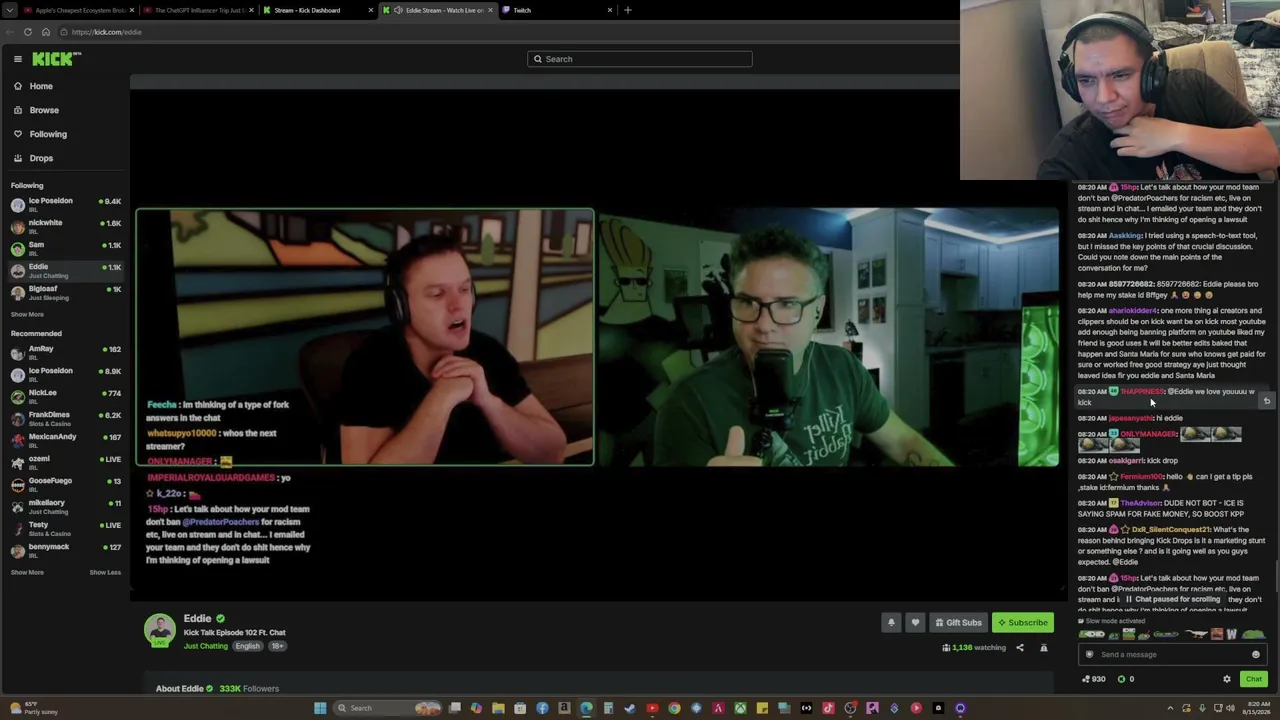Open chat settings gear

click(x=1227, y=679)
